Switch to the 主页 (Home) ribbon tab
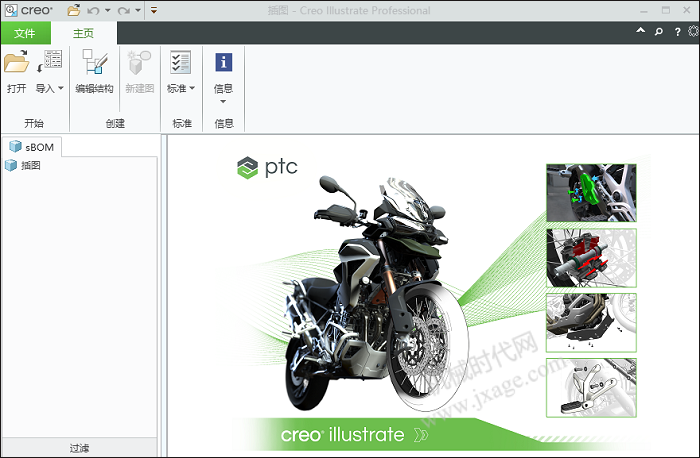Image resolution: width=700 pixels, height=458 pixels. (83, 33)
